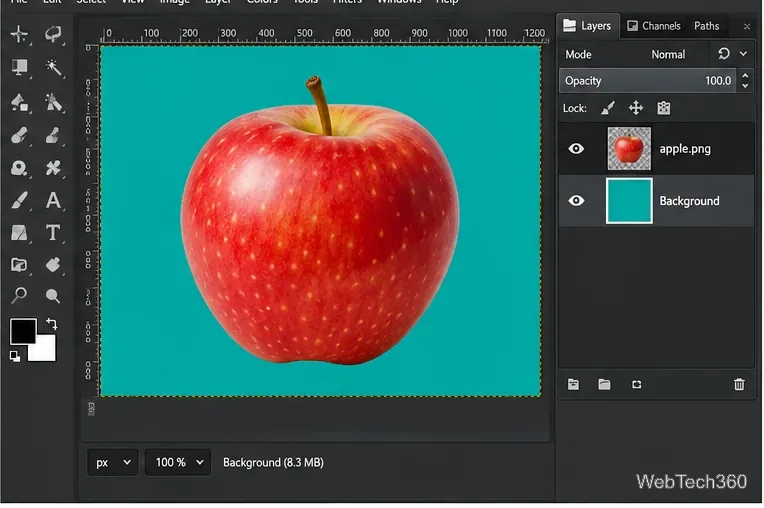Click the duplicate layer icon

click(x=636, y=384)
